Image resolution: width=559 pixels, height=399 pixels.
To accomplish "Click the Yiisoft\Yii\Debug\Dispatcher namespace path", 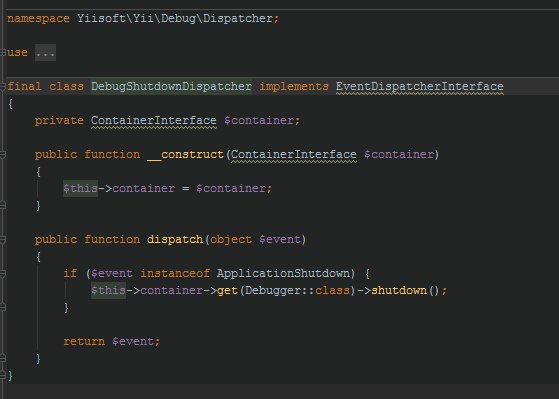I will pos(175,18).
